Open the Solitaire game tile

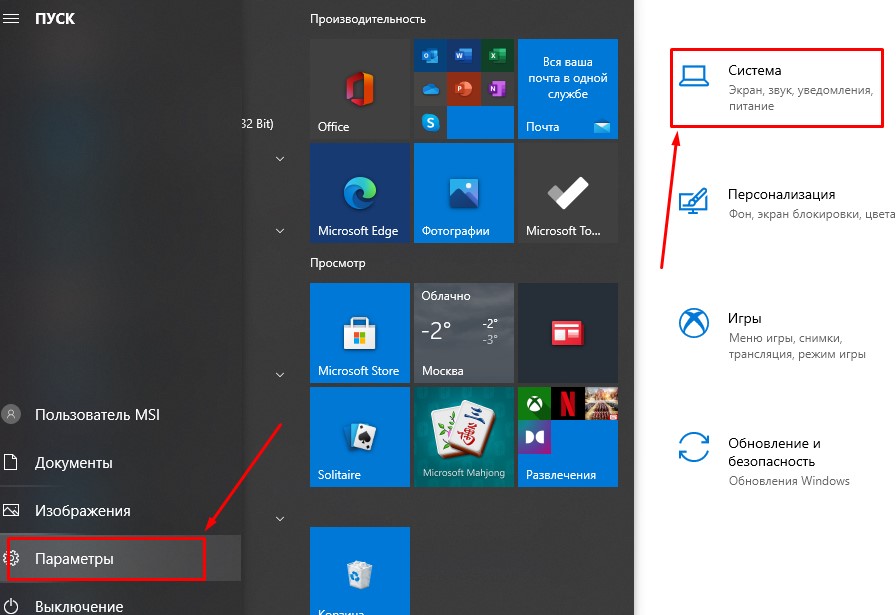(x=359, y=436)
